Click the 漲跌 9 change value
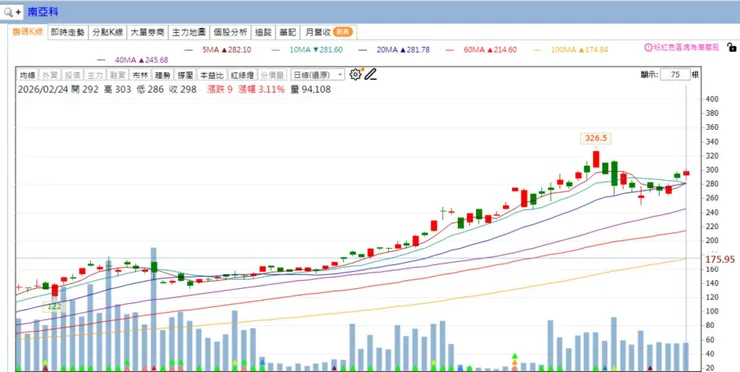The image size is (740, 372). click(220, 89)
